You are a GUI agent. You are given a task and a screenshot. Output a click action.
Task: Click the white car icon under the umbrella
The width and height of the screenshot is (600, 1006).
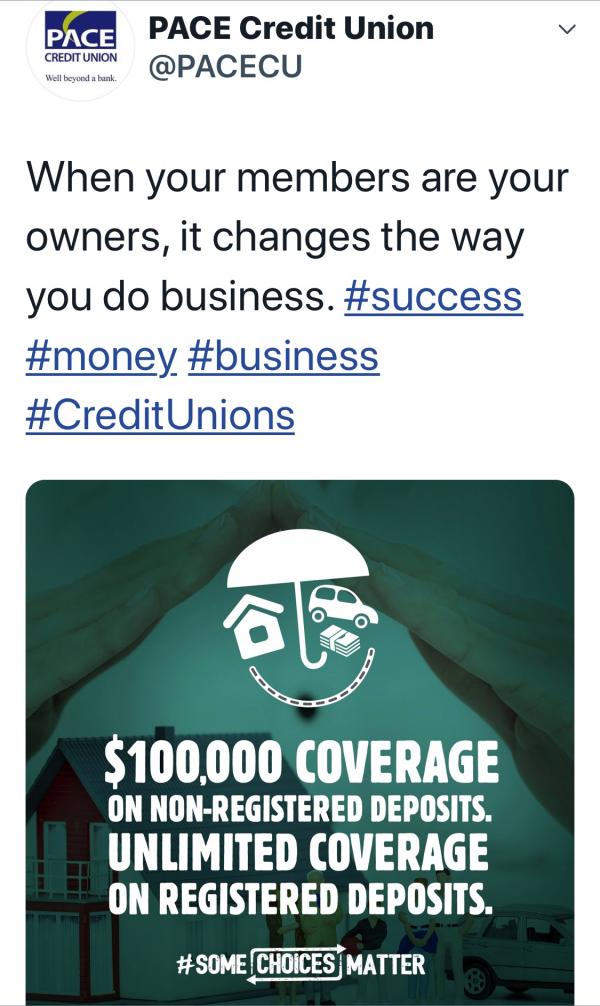click(x=342, y=605)
